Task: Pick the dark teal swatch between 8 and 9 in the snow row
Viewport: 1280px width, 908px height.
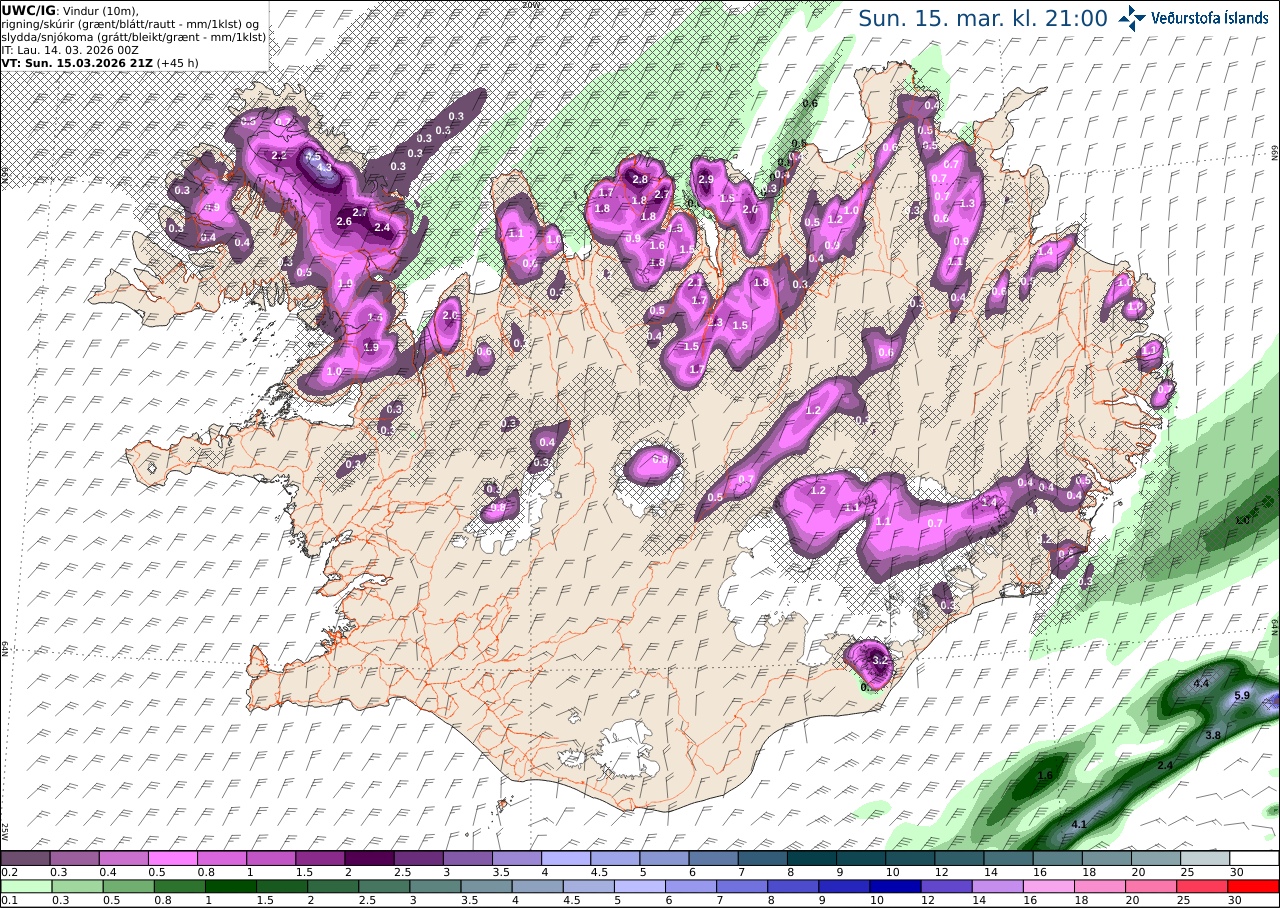Action: [812, 858]
